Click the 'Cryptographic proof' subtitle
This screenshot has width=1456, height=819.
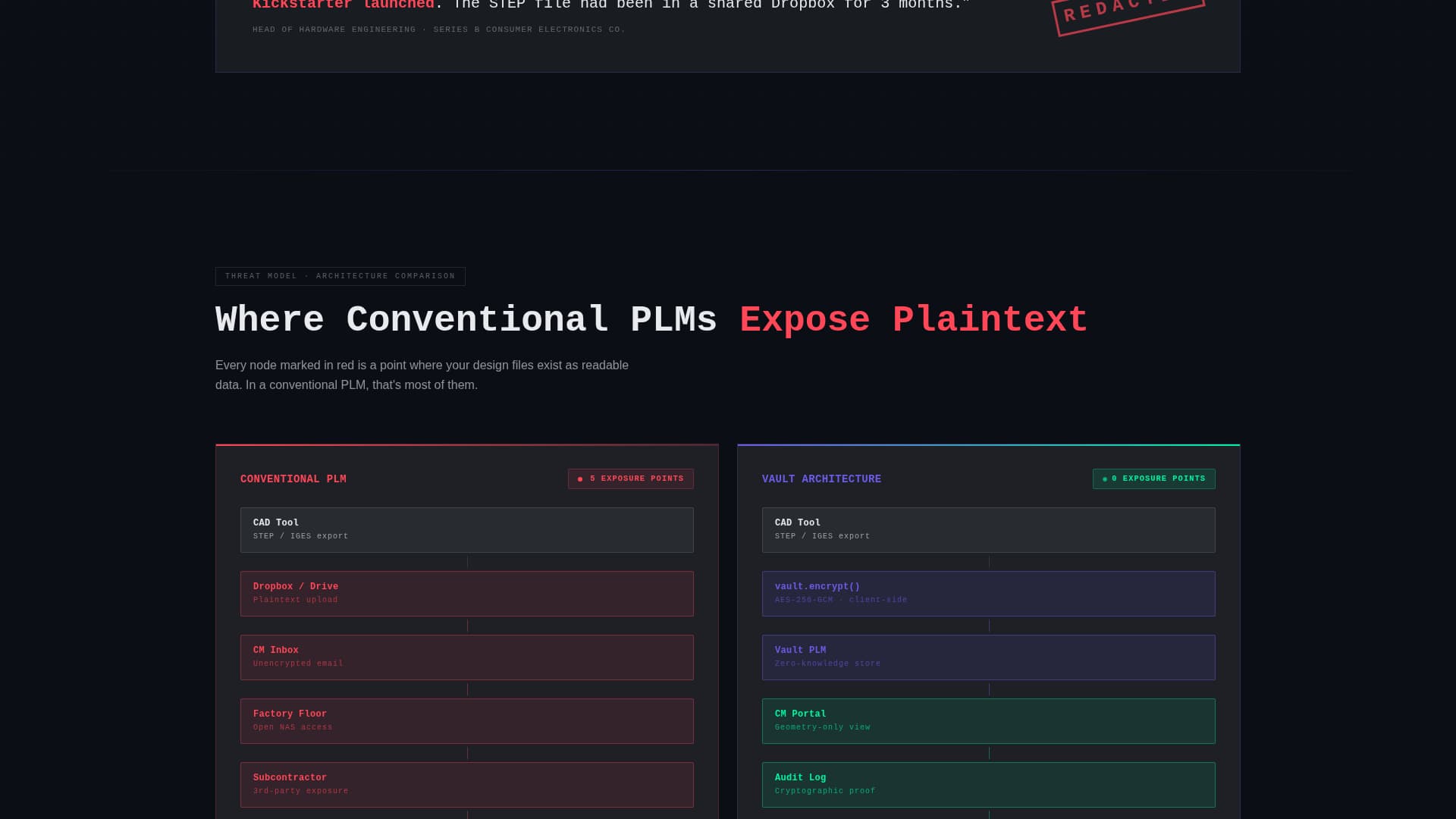[825, 791]
